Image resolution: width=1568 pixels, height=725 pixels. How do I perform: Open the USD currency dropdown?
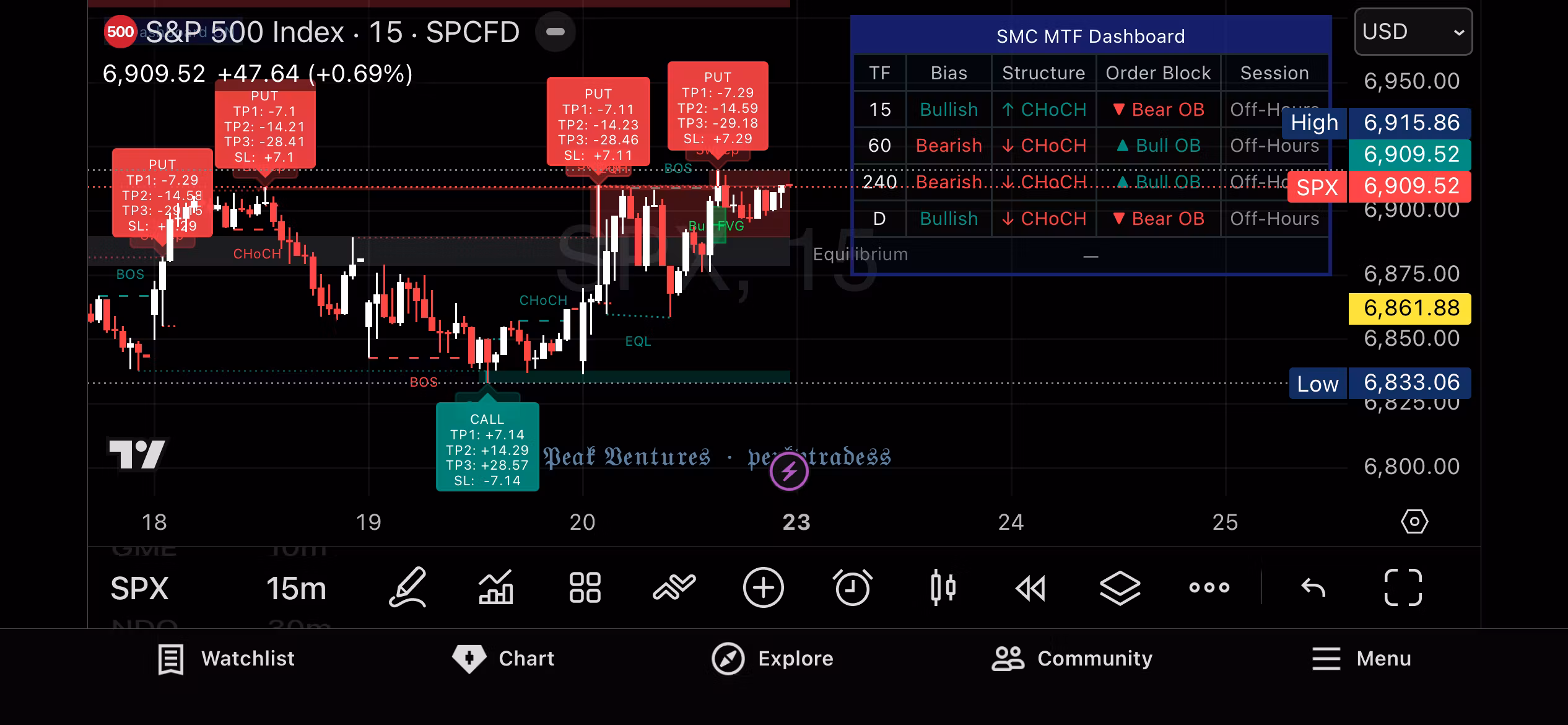click(x=1413, y=32)
